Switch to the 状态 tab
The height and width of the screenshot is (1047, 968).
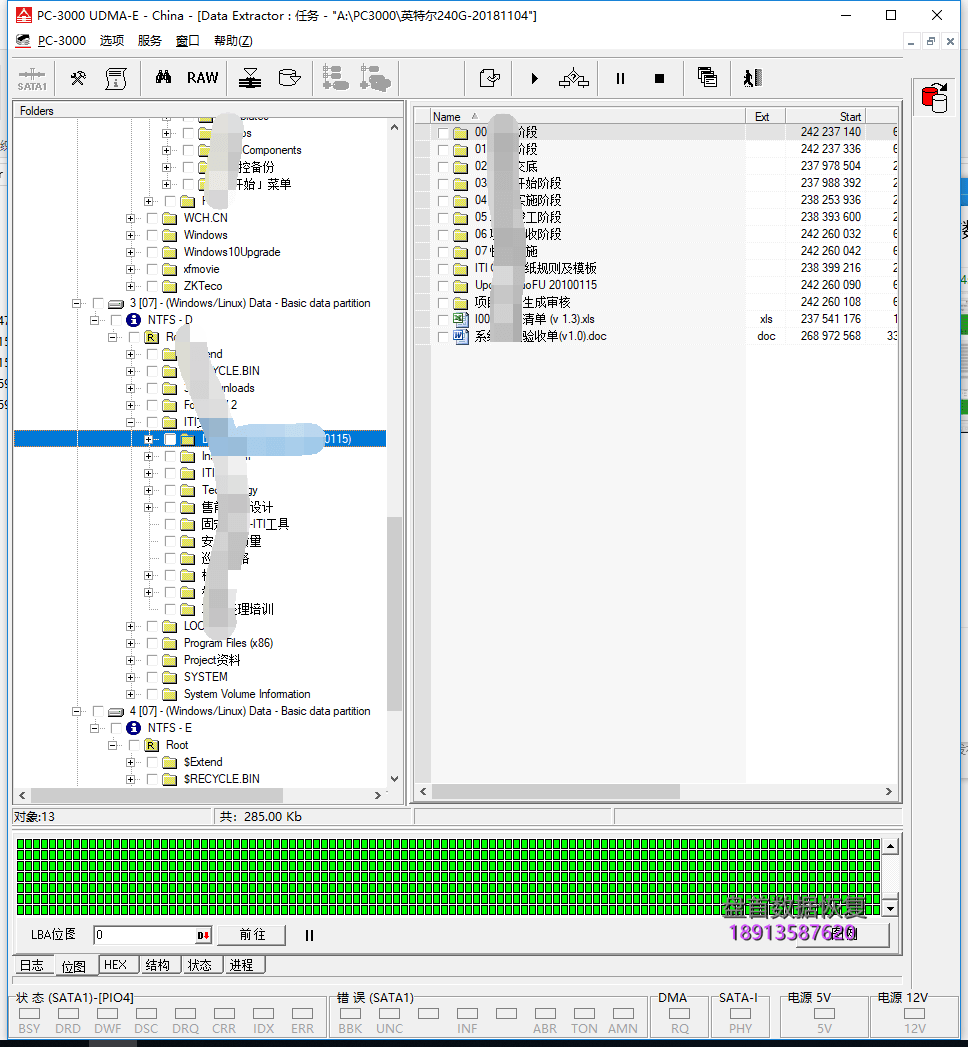click(200, 965)
